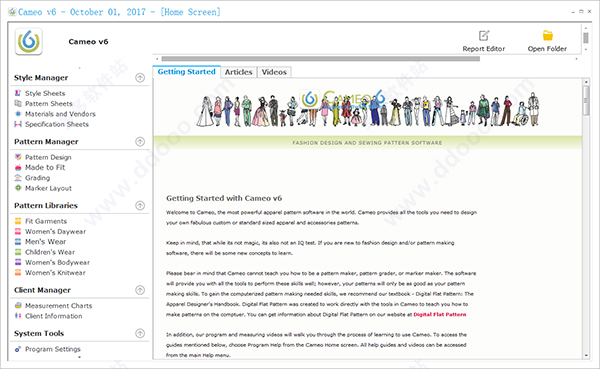Open the Grading module
600x369 pixels.
pyautogui.click(x=38, y=178)
